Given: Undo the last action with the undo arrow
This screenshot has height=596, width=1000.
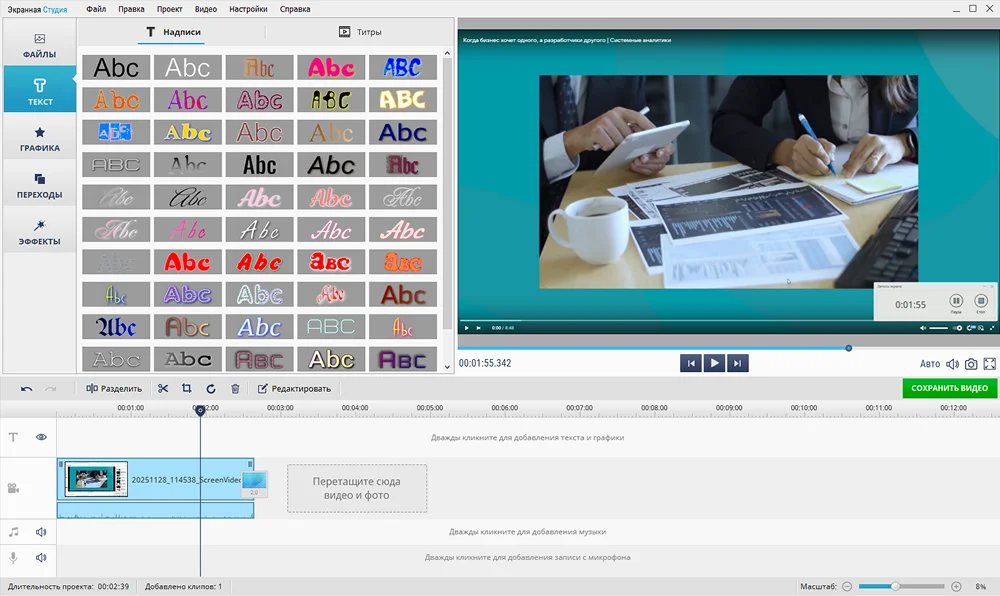Looking at the screenshot, I should tap(27, 388).
